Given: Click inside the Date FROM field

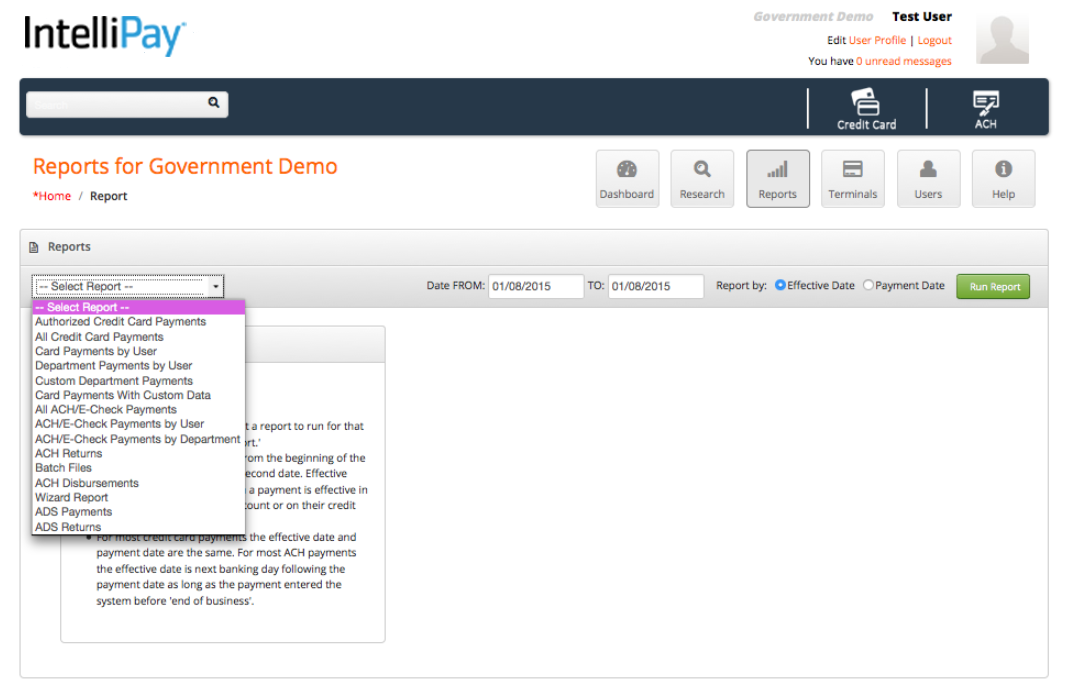Looking at the screenshot, I should 535,286.
